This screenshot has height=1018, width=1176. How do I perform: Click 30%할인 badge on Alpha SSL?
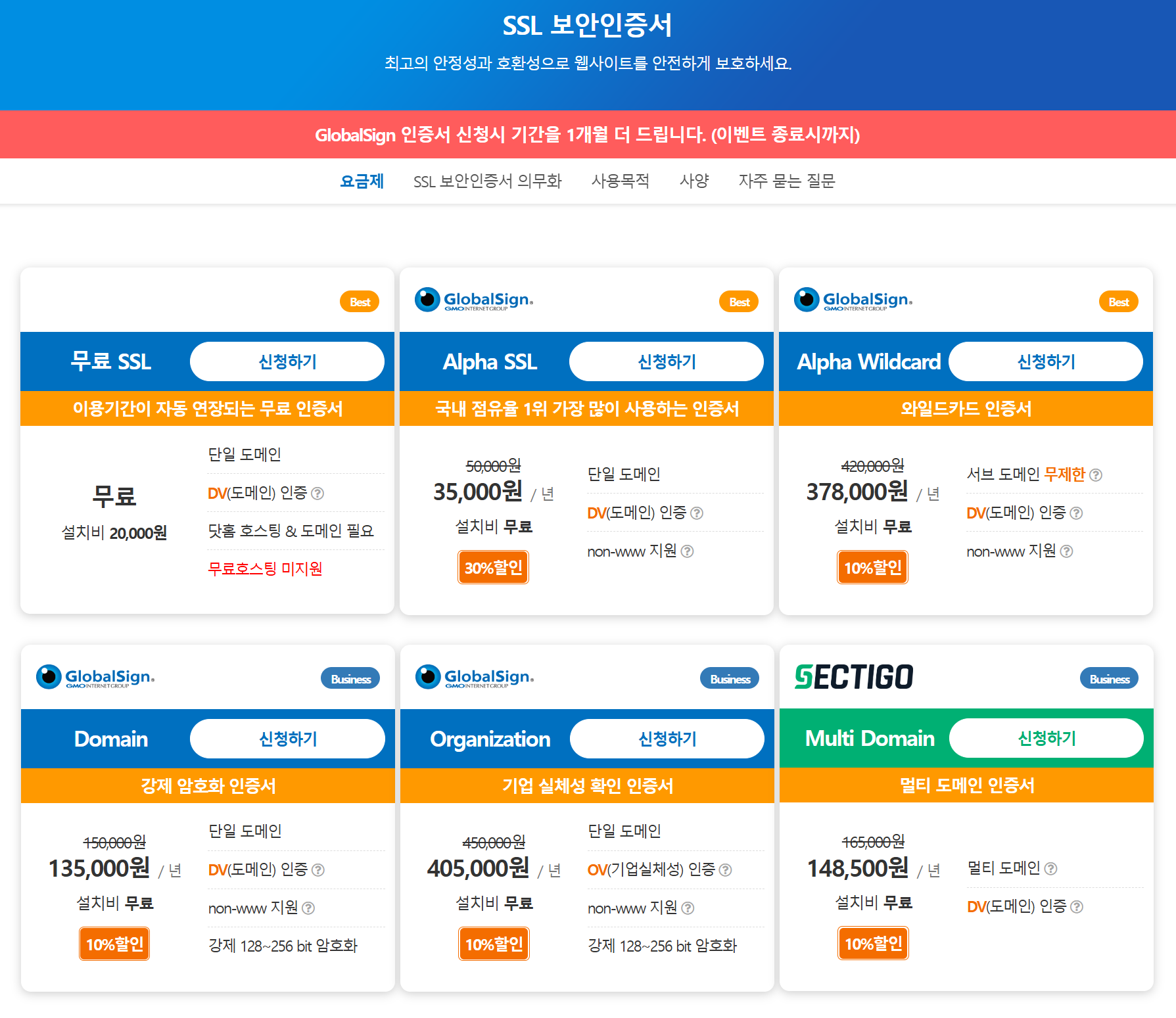(x=494, y=567)
